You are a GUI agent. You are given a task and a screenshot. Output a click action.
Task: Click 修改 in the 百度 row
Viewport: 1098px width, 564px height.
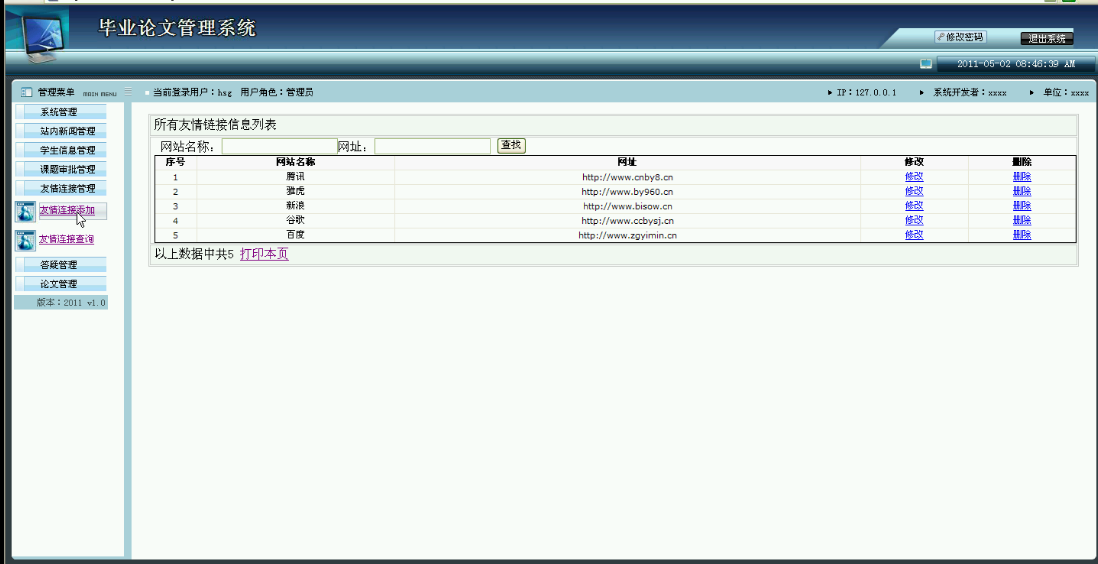(x=914, y=235)
